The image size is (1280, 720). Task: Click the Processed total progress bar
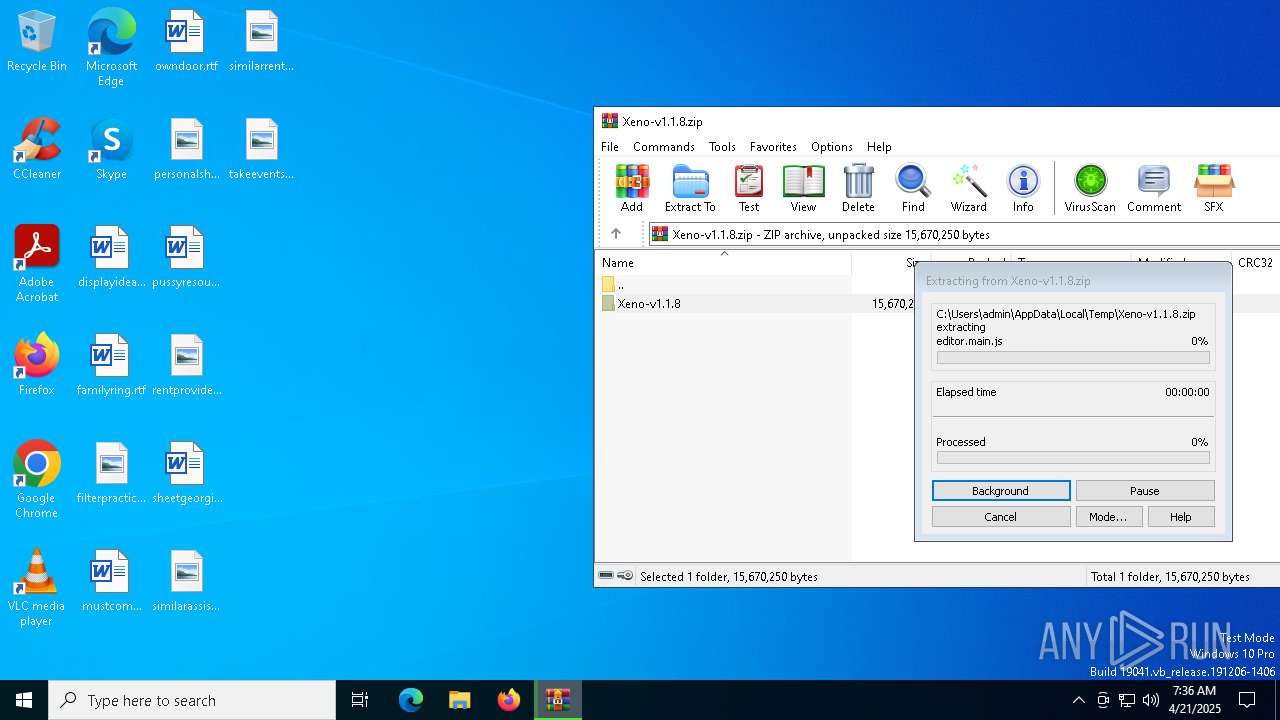coord(1073,458)
